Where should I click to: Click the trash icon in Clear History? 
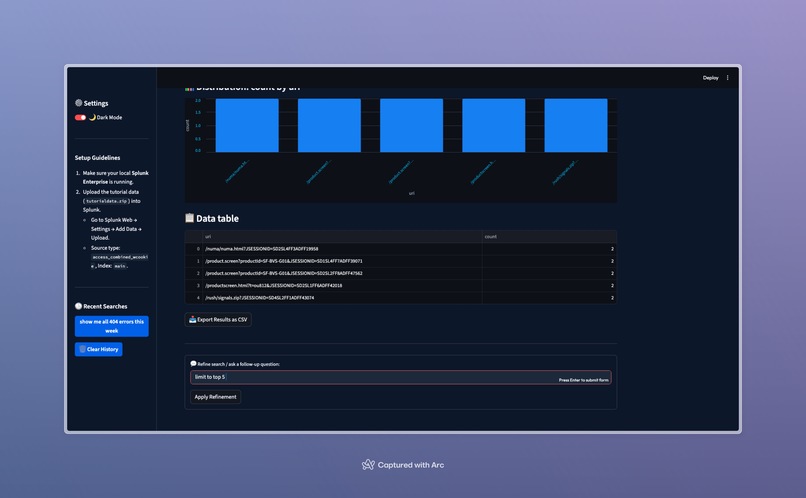point(82,349)
